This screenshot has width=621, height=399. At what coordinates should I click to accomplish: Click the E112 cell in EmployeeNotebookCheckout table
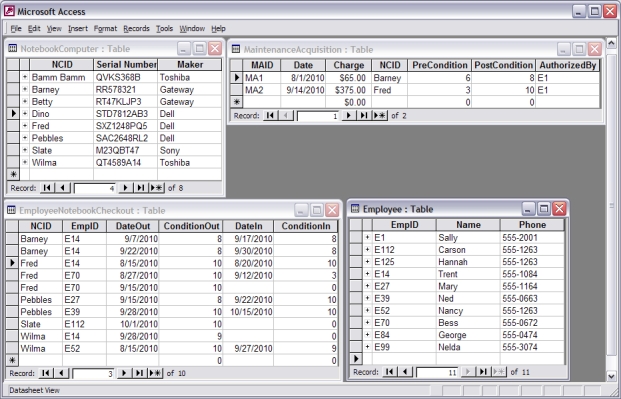[x=84, y=324]
